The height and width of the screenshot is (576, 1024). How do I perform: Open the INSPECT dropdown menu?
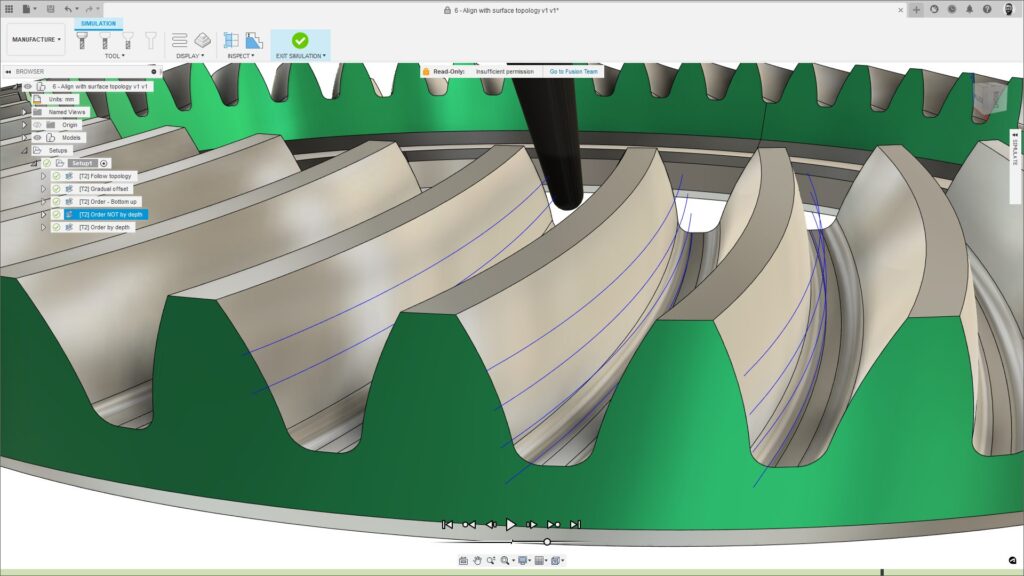click(241, 56)
